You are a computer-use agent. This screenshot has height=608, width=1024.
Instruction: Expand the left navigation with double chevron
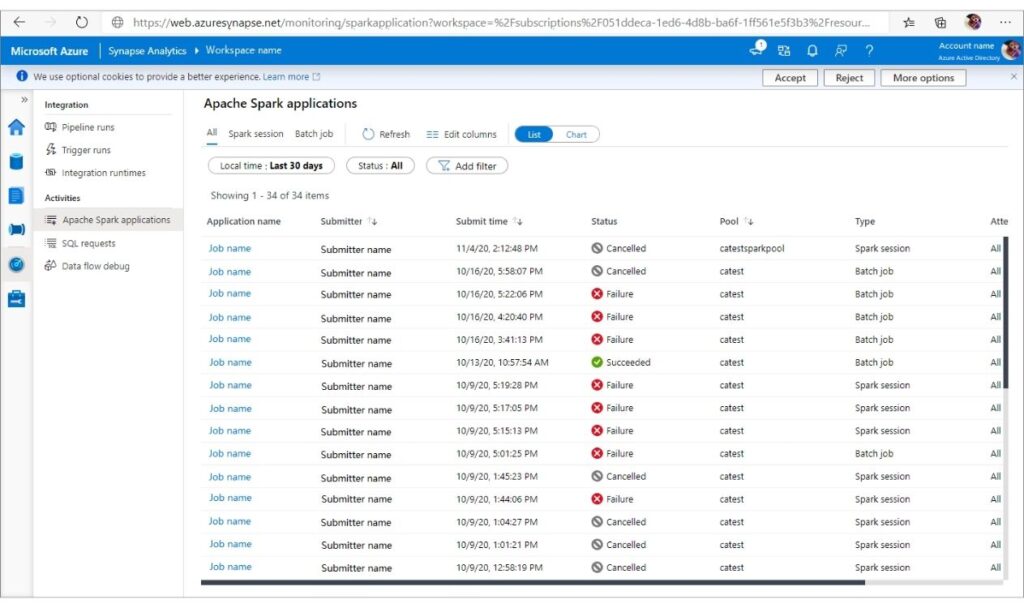pyautogui.click(x=24, y=100)
